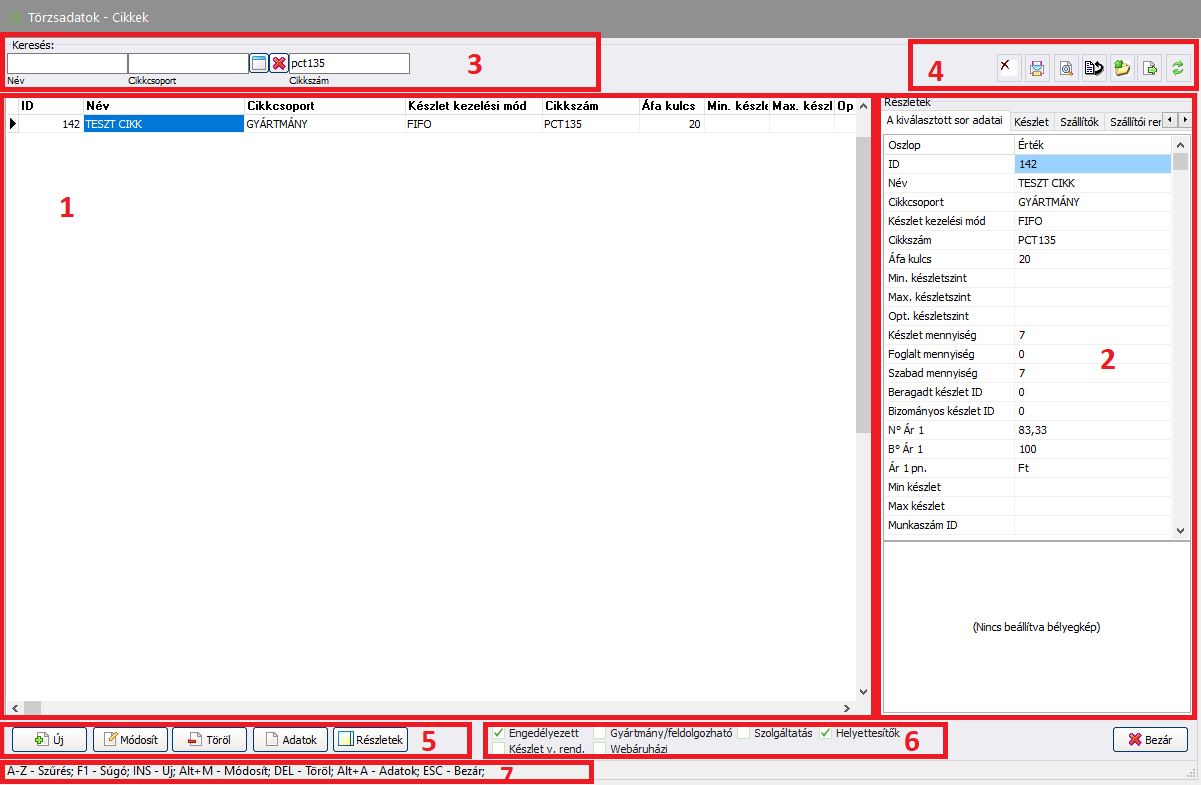Image resolution: width=1201 pixels, height=785 pixels.
Task: Select the TESZT CIKK row in the grid
Action: pyautogui.click(x=163, y=124)
